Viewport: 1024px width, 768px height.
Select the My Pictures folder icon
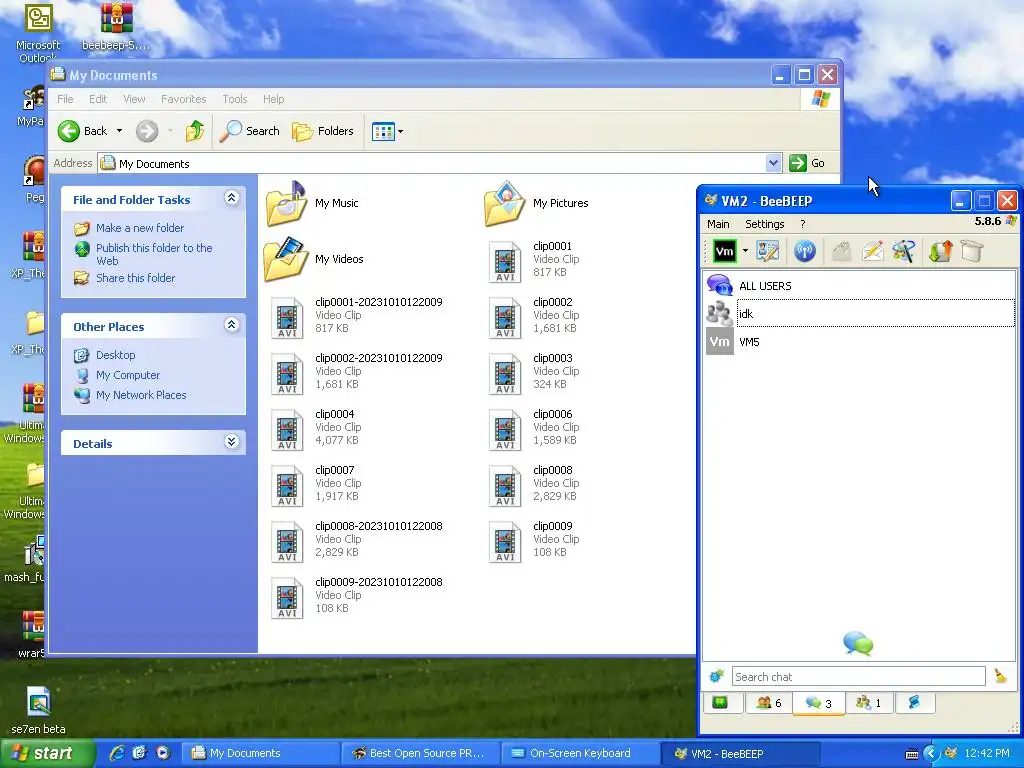(x=504, y=203)
